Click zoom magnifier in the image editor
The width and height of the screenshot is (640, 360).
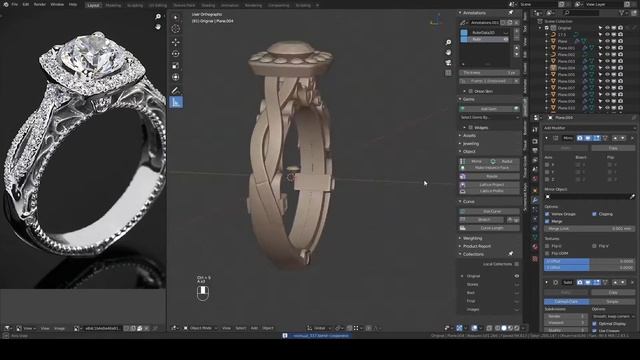point(158,17)
